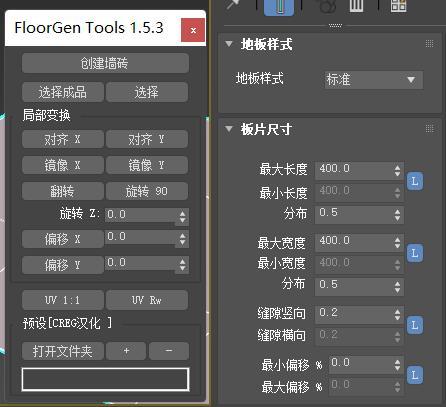Image resolution: width=446 pixels, height=407 pixels.
Task: Toggle the L lock beside 最小偏移 %
Action: 415,375
